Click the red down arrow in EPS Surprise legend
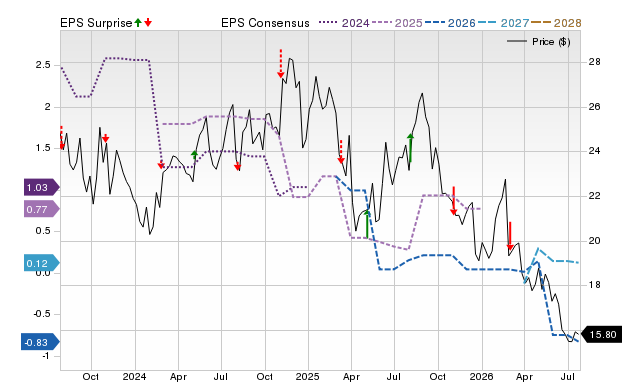Image resolution: width=640 pixels, height=382 pixels. (148, 22)
